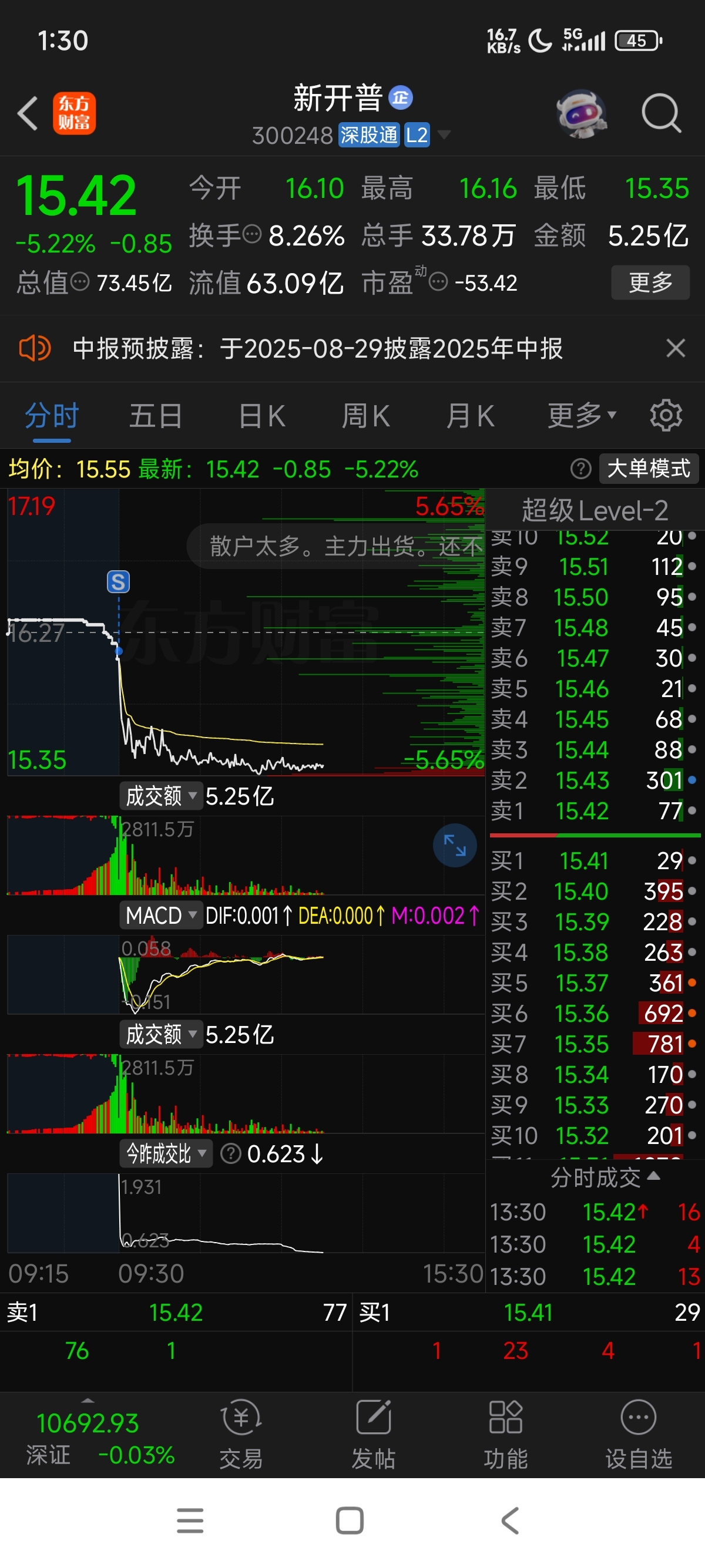Open the search magnifier icon
The height and width of the screenshot is (1568, 705).
pyautogui.click(x=661, y=113)
